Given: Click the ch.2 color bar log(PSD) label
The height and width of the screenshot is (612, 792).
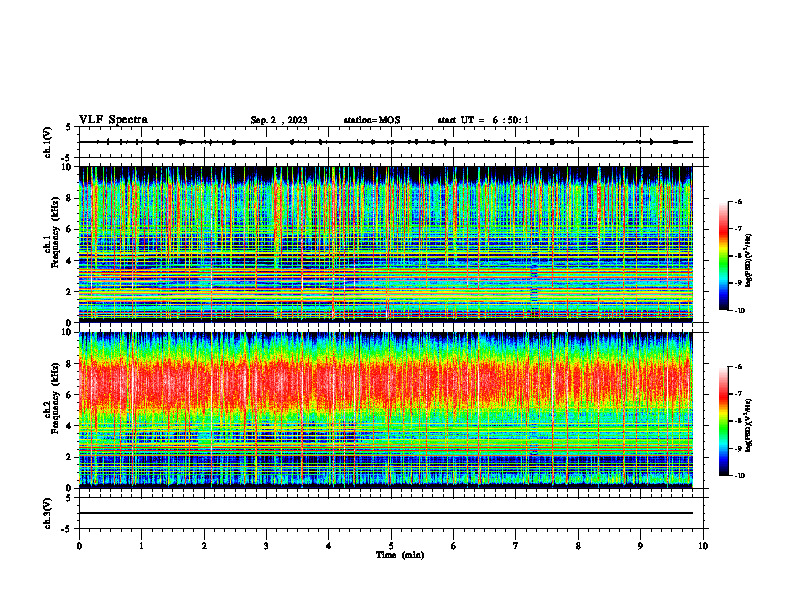Looking at the screenshot, I should (750, 425).
